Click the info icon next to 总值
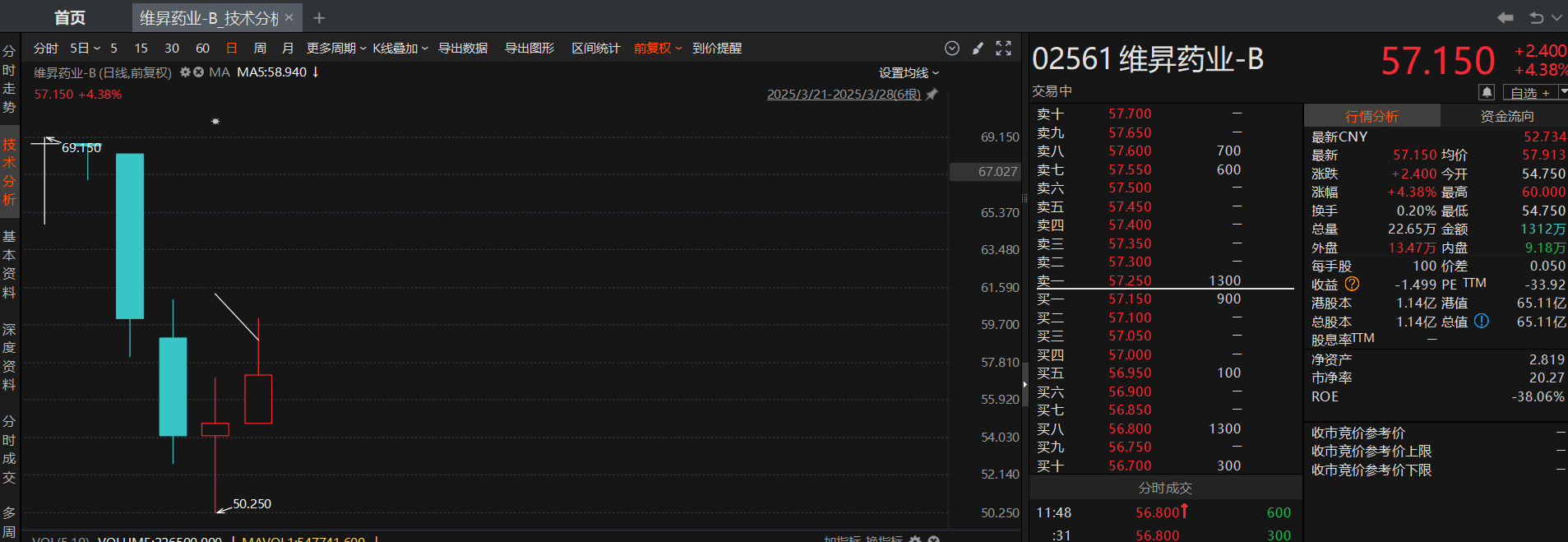 [1481, 321]
